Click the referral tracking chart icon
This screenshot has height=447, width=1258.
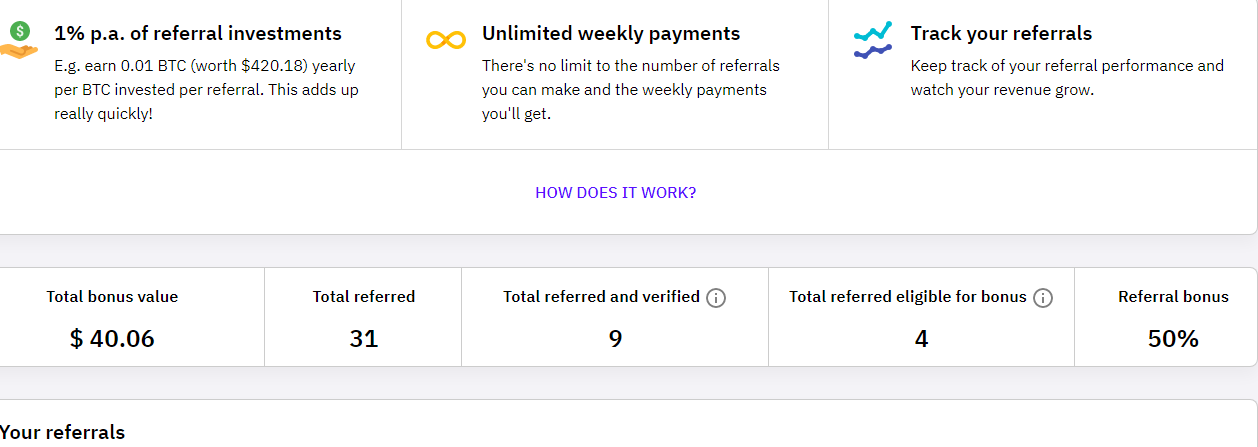click(873, 41)
